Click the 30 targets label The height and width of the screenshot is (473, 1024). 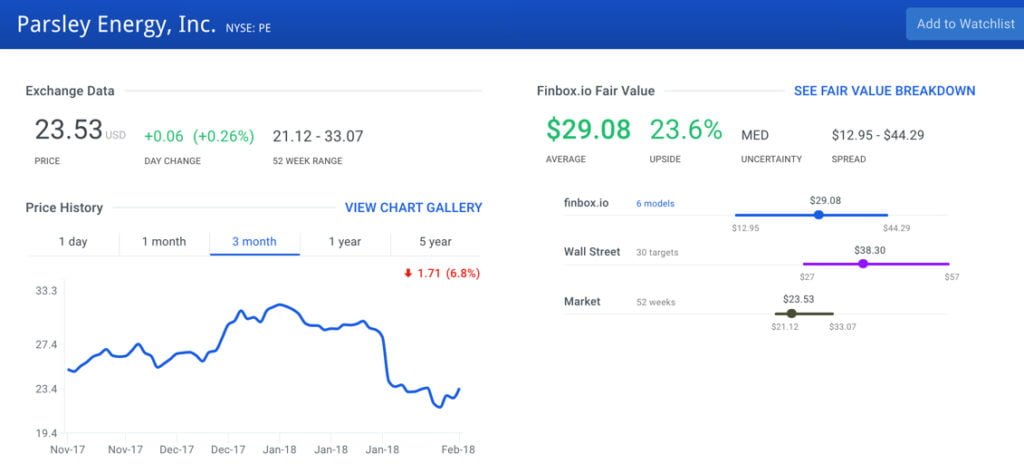pos(657,253)
